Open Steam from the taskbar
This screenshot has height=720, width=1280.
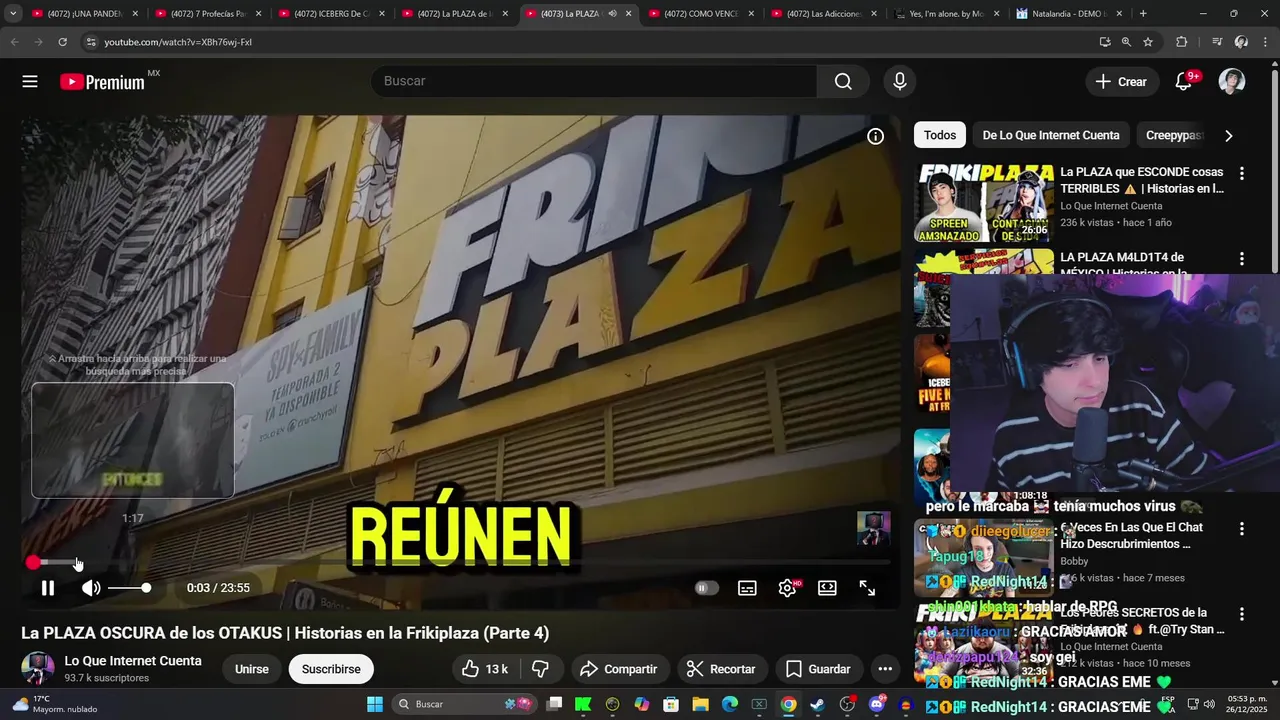tap(817, 704)
